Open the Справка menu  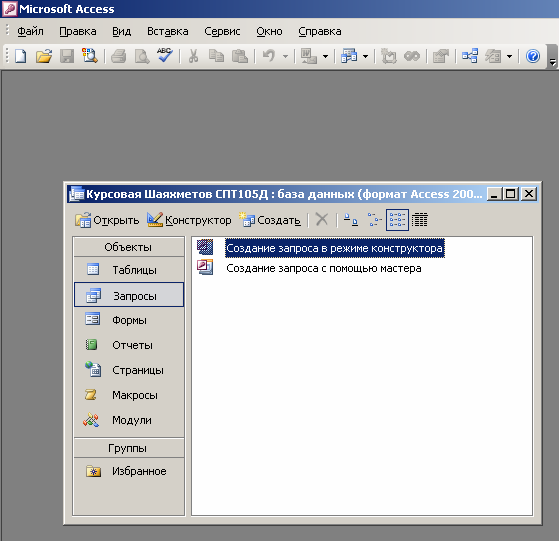[x=320, y=31]
